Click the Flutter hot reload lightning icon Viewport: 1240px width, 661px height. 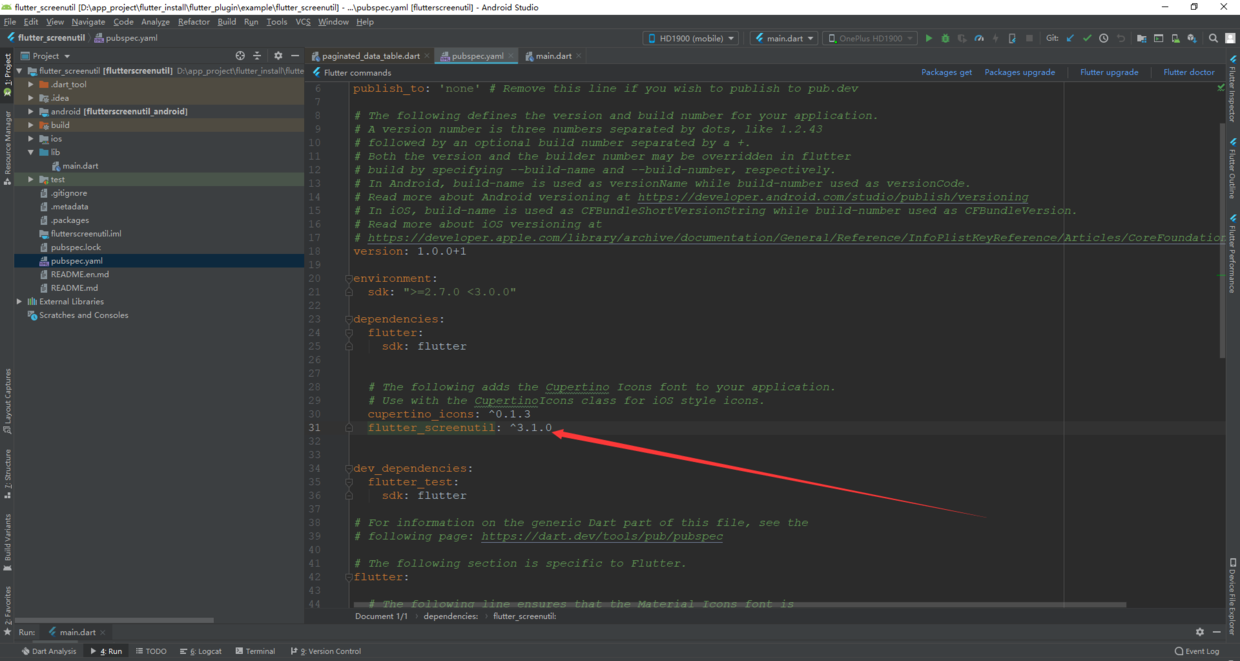tap(995, 38)
